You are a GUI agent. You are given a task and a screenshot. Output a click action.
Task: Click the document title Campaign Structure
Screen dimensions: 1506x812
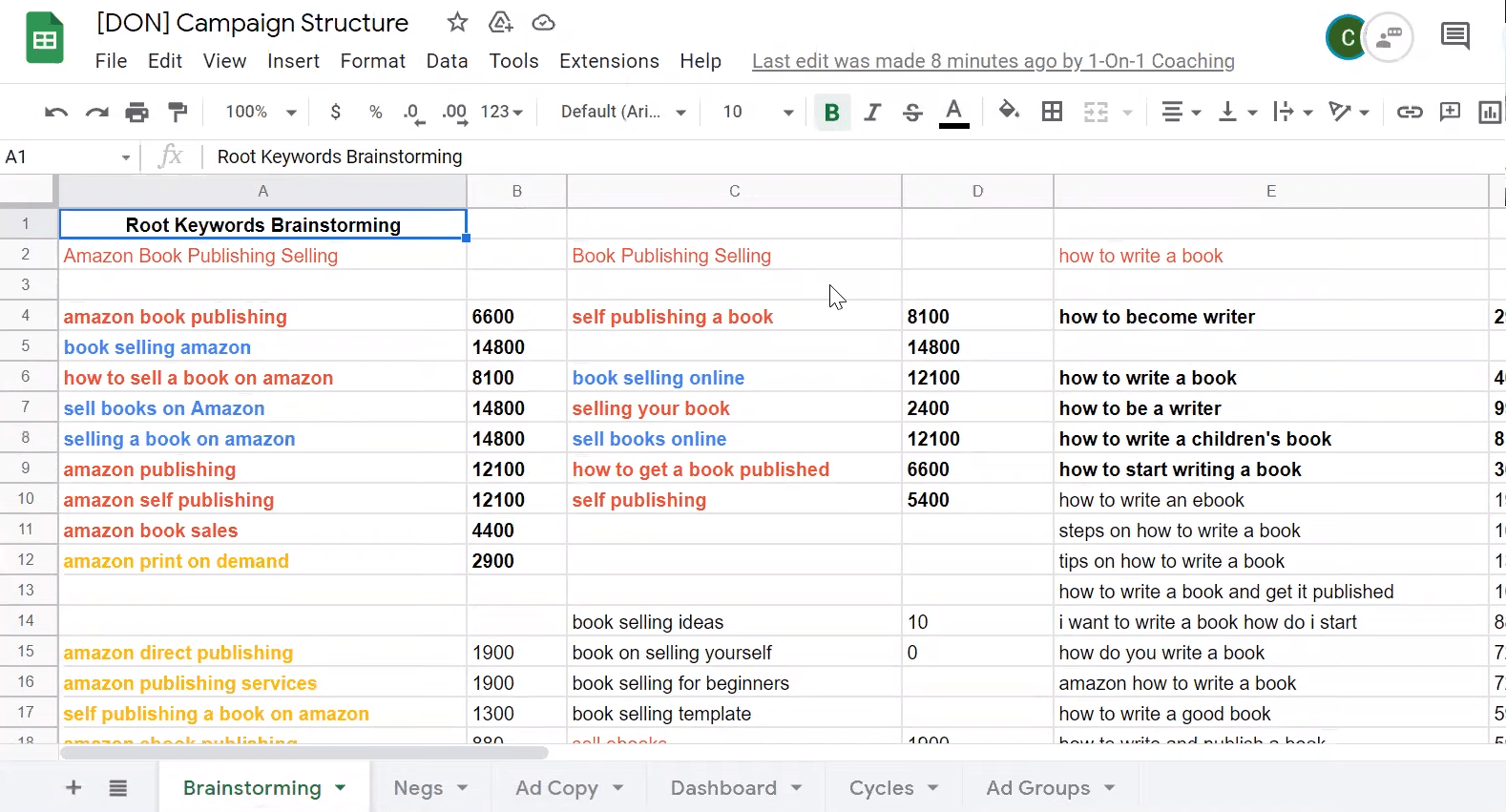tap(253, 23)
